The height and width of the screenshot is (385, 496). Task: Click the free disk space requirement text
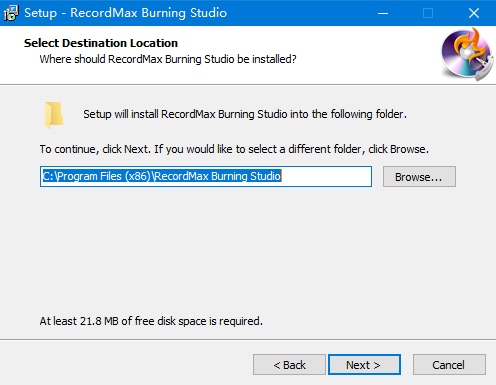pyautogui.click(x=151, y=321)
